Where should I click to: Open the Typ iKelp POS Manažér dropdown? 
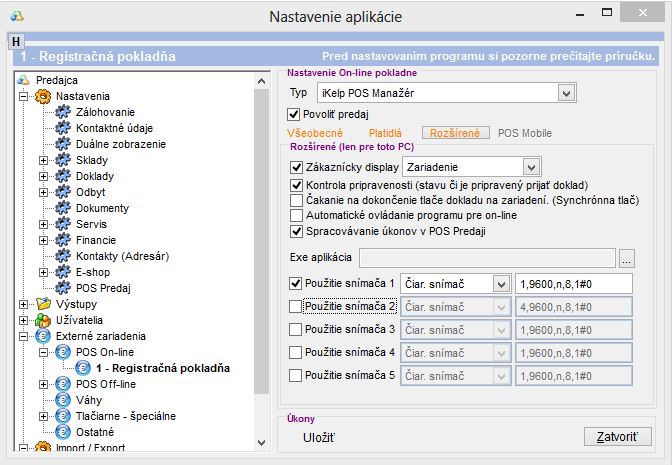pos(567,93)
